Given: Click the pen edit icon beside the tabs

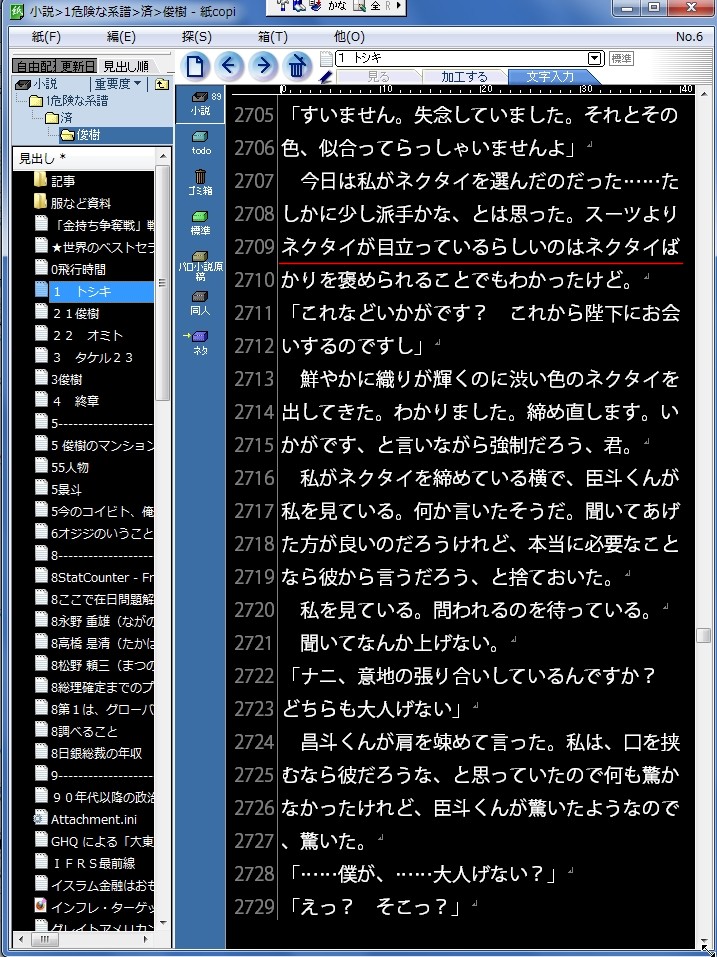Looking at the screenshot, I should click(326, 78).
